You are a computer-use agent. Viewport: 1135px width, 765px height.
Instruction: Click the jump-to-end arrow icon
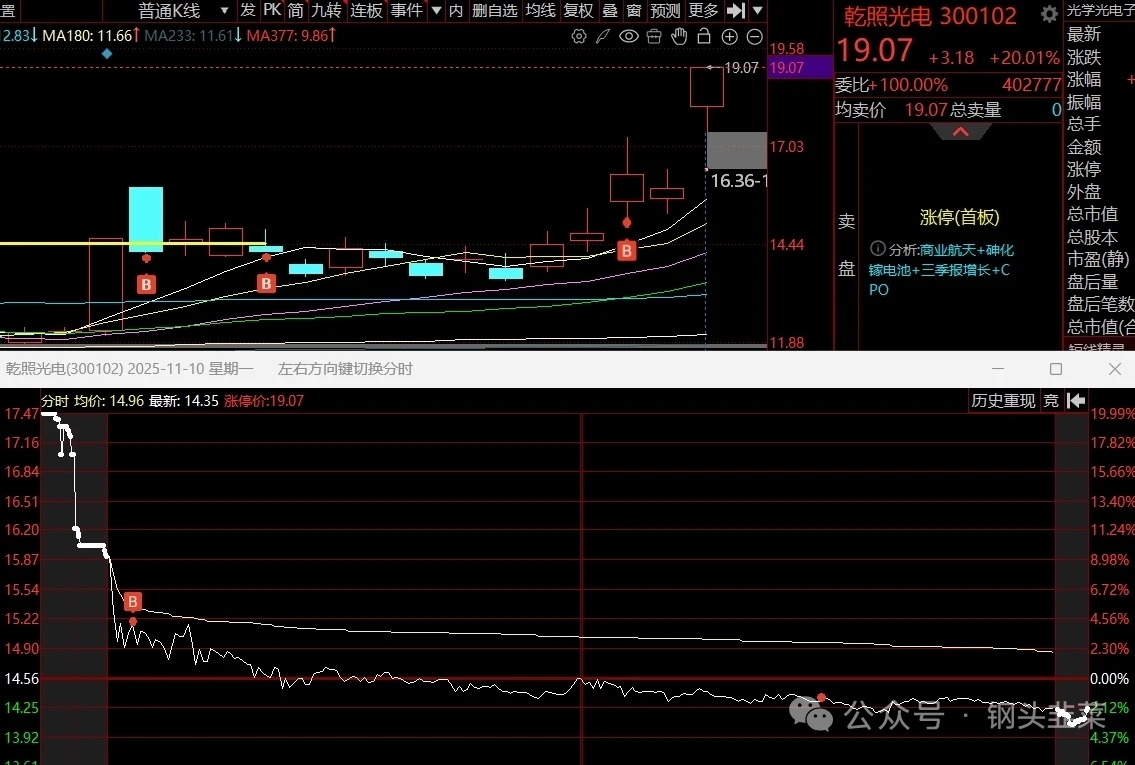pos(735,10)
